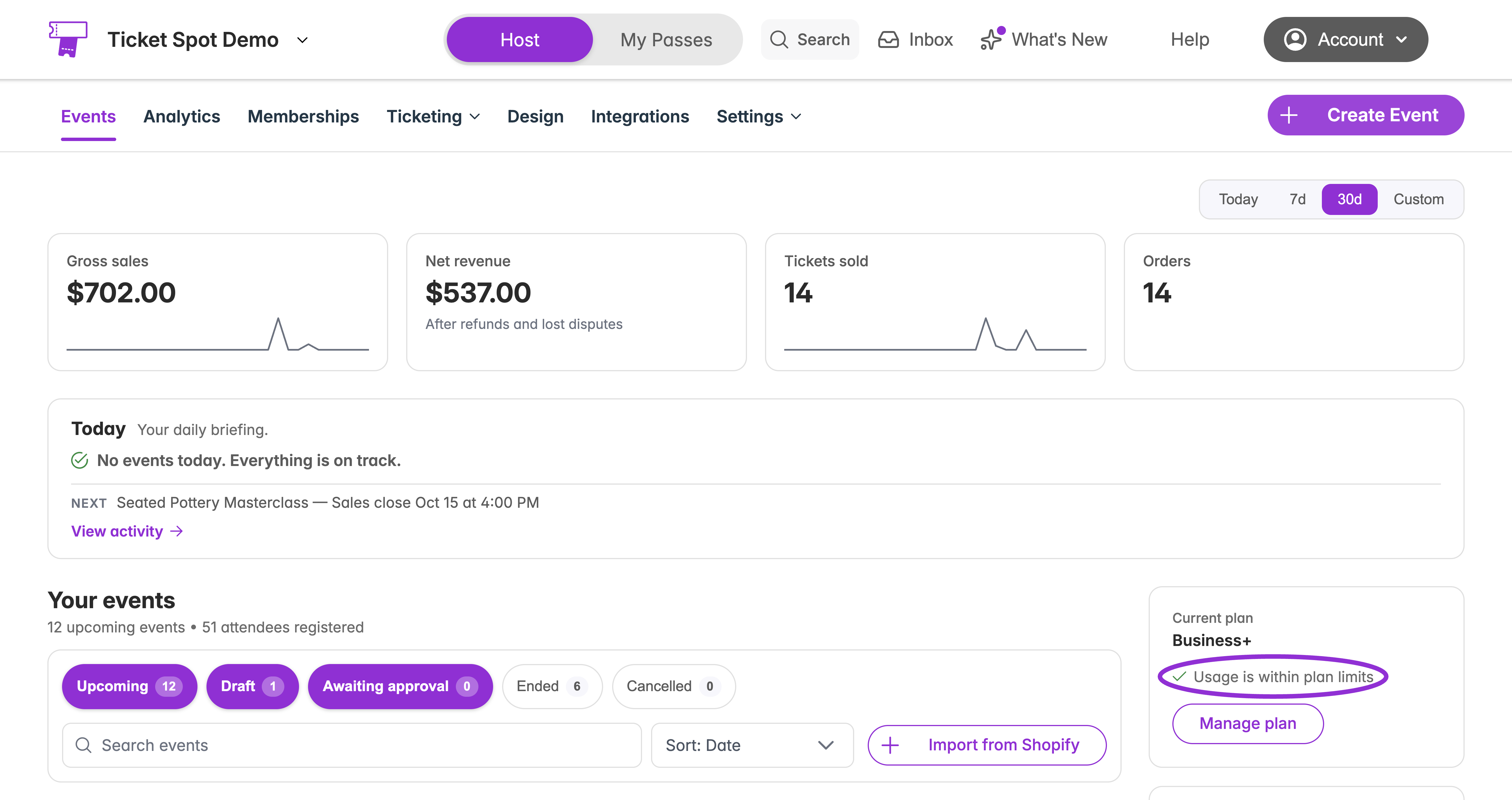1512x800 pixels.
Task: Click the Manage plan button
Action: (1248, 724)
